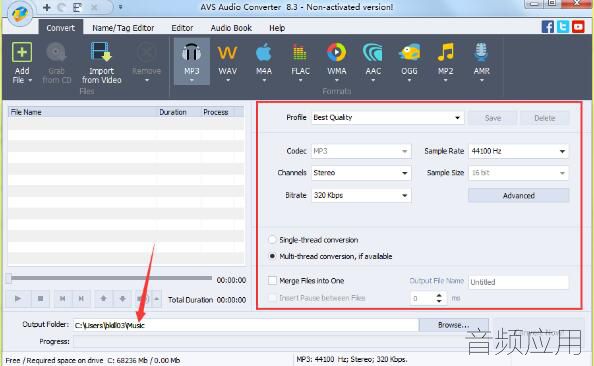Screen dimensions: 594x366
Task: Move selected file up arrow
Action: tap(103, 299)
